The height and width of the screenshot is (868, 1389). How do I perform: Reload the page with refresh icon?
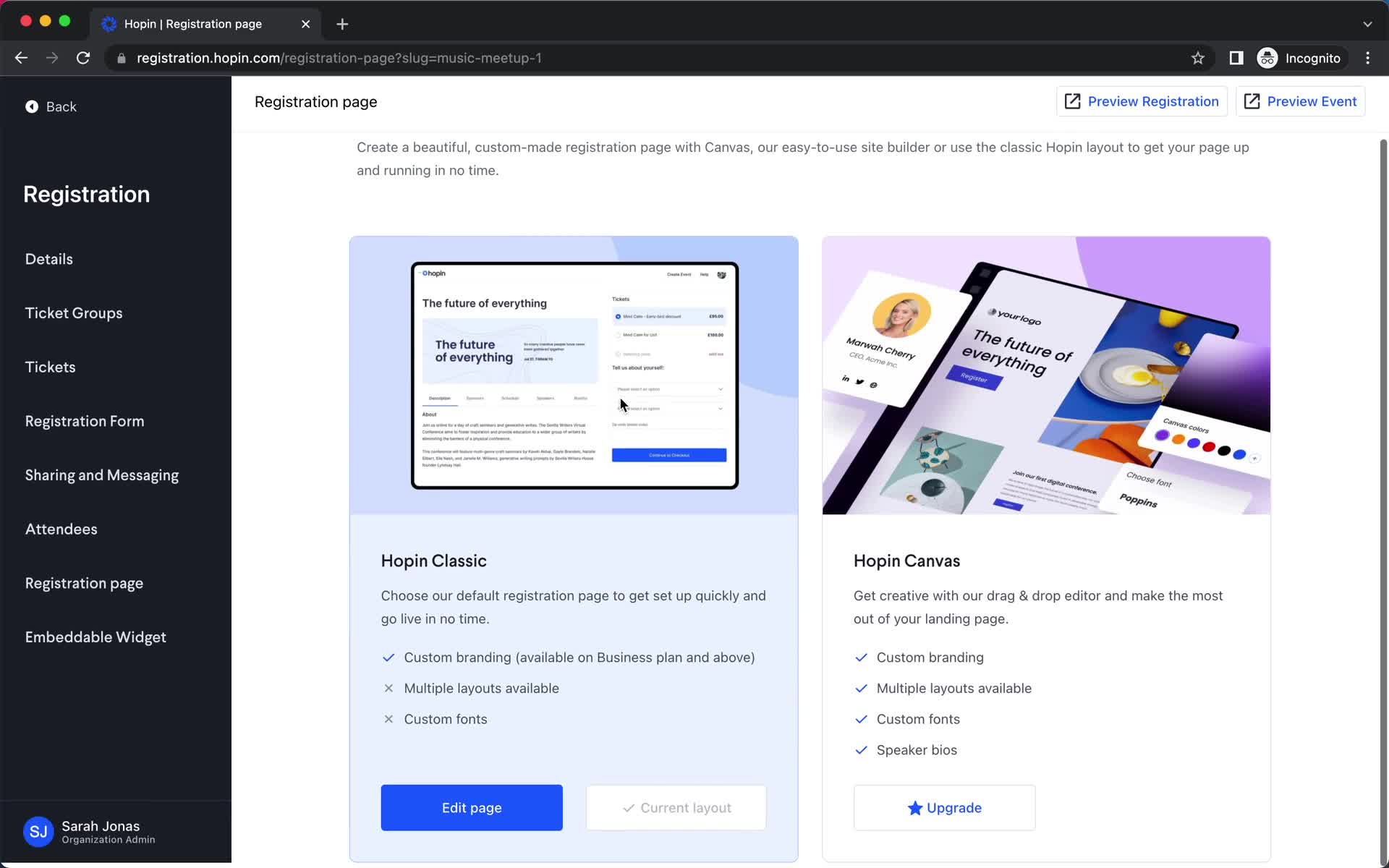pyautogui.click(x=83, y=58)
